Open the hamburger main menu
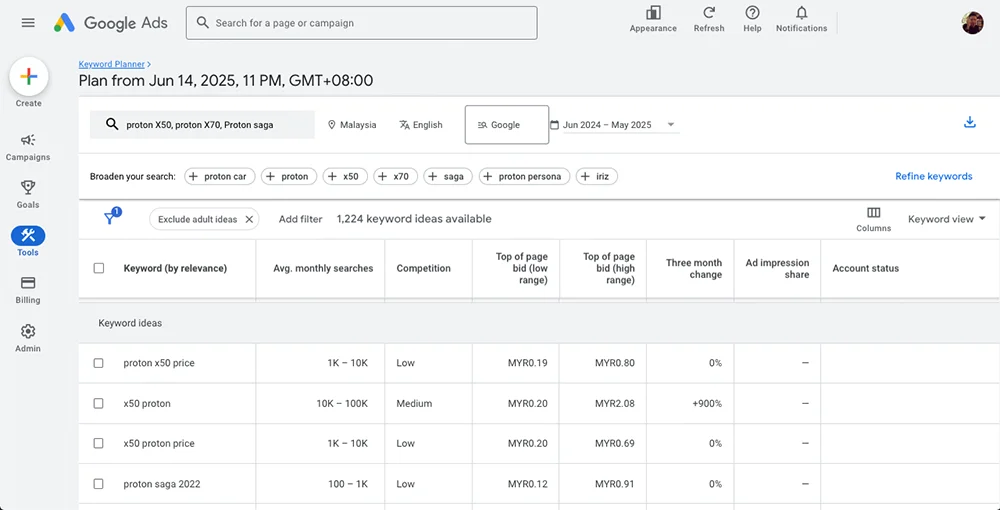 tap(28, 23)
